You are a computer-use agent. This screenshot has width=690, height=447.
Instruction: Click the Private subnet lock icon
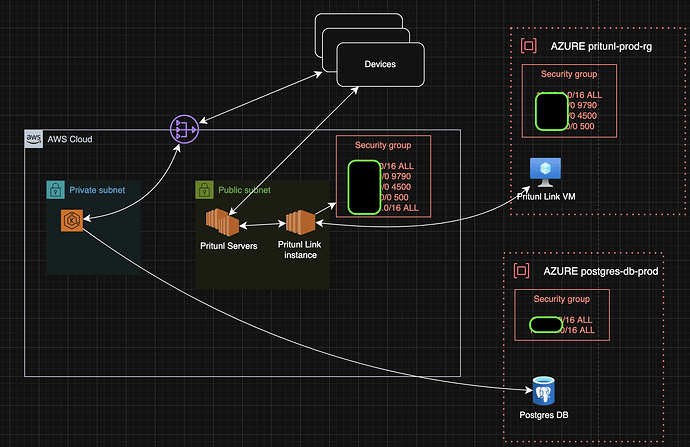click(55, 189)
